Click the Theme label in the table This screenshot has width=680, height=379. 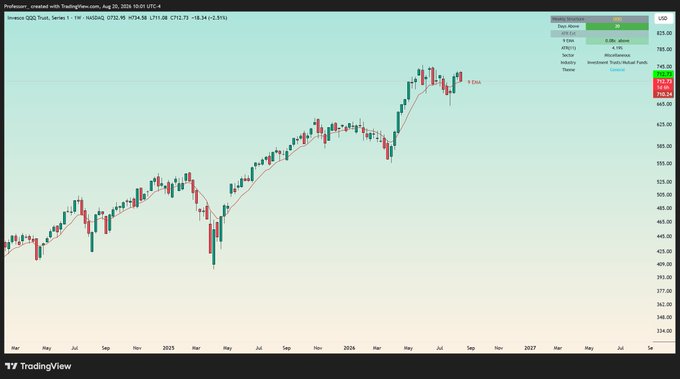[x=568, y=70]
